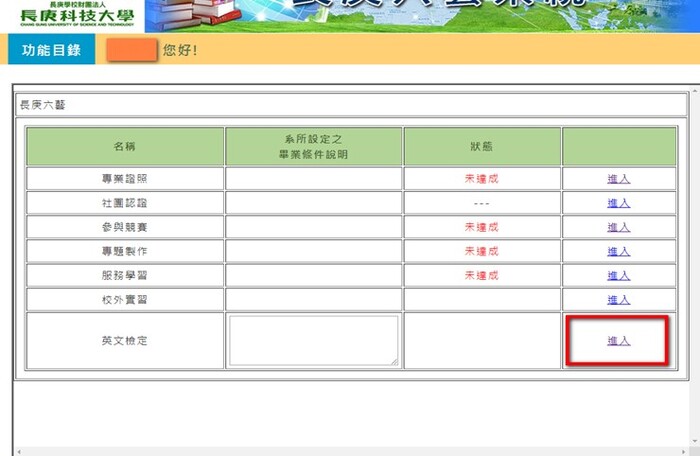
Task: Follow 進入 link for 服務學習
Action: [618, 275]
